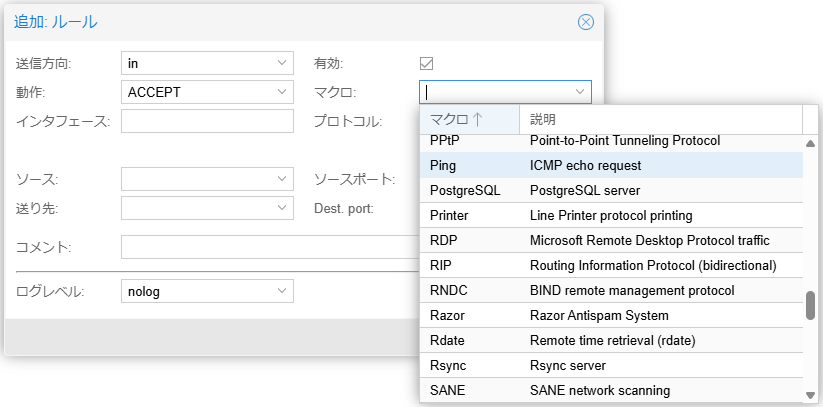Click the BIND remote management protocol text
This screenshot has height=407, width=823.
click(632, 290)
